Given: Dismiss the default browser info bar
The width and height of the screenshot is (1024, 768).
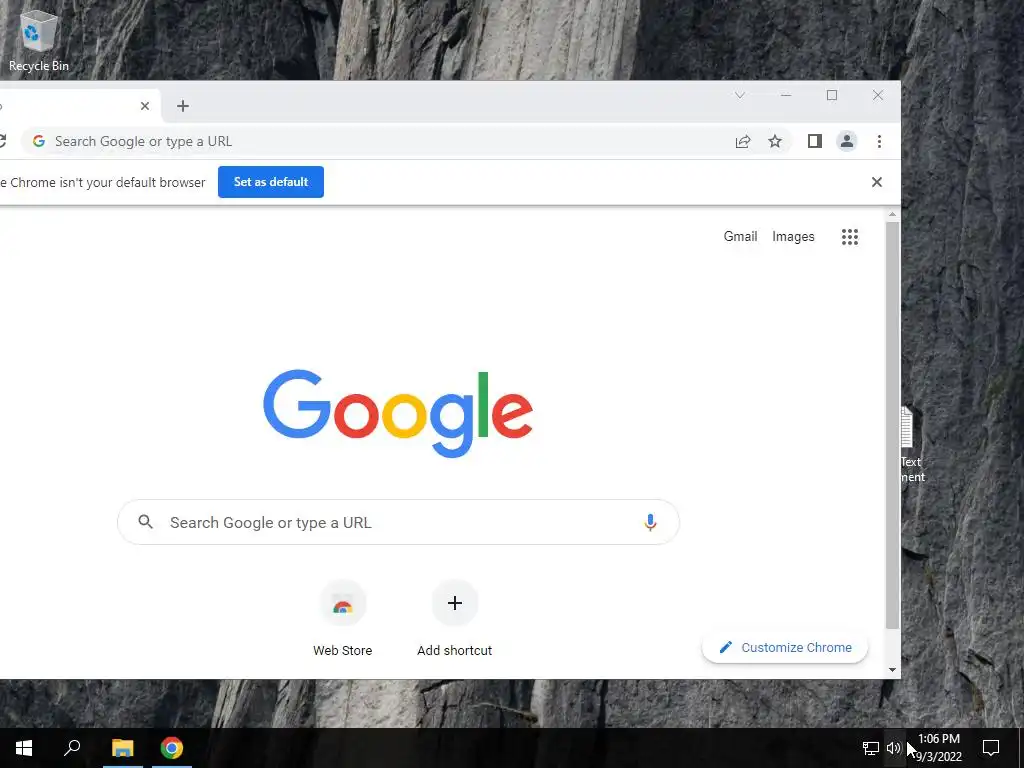Looking at the screenshot, I should (877, 182).
